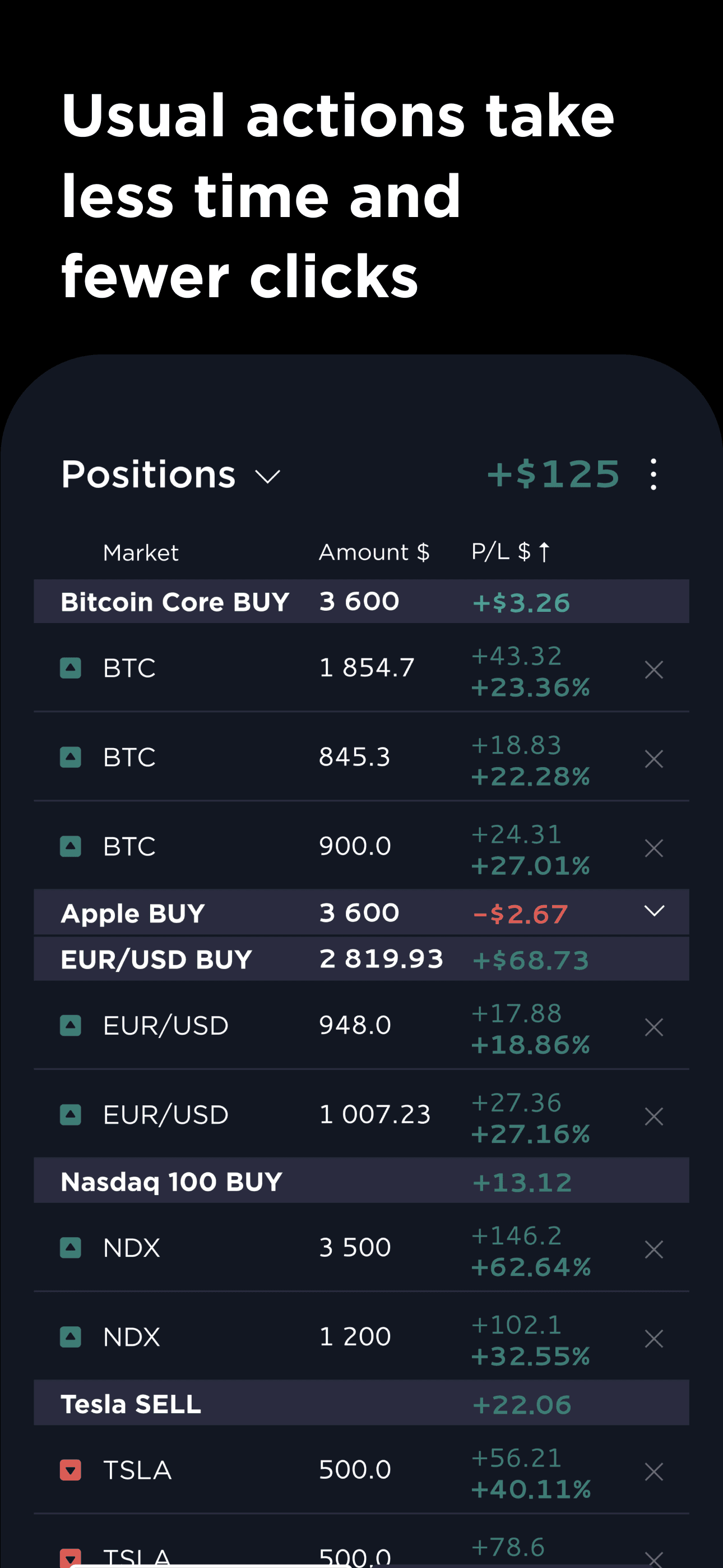Close the BTC 845.3 position
The width and height of the screenshot is (723, 1568).
point(654,759)
